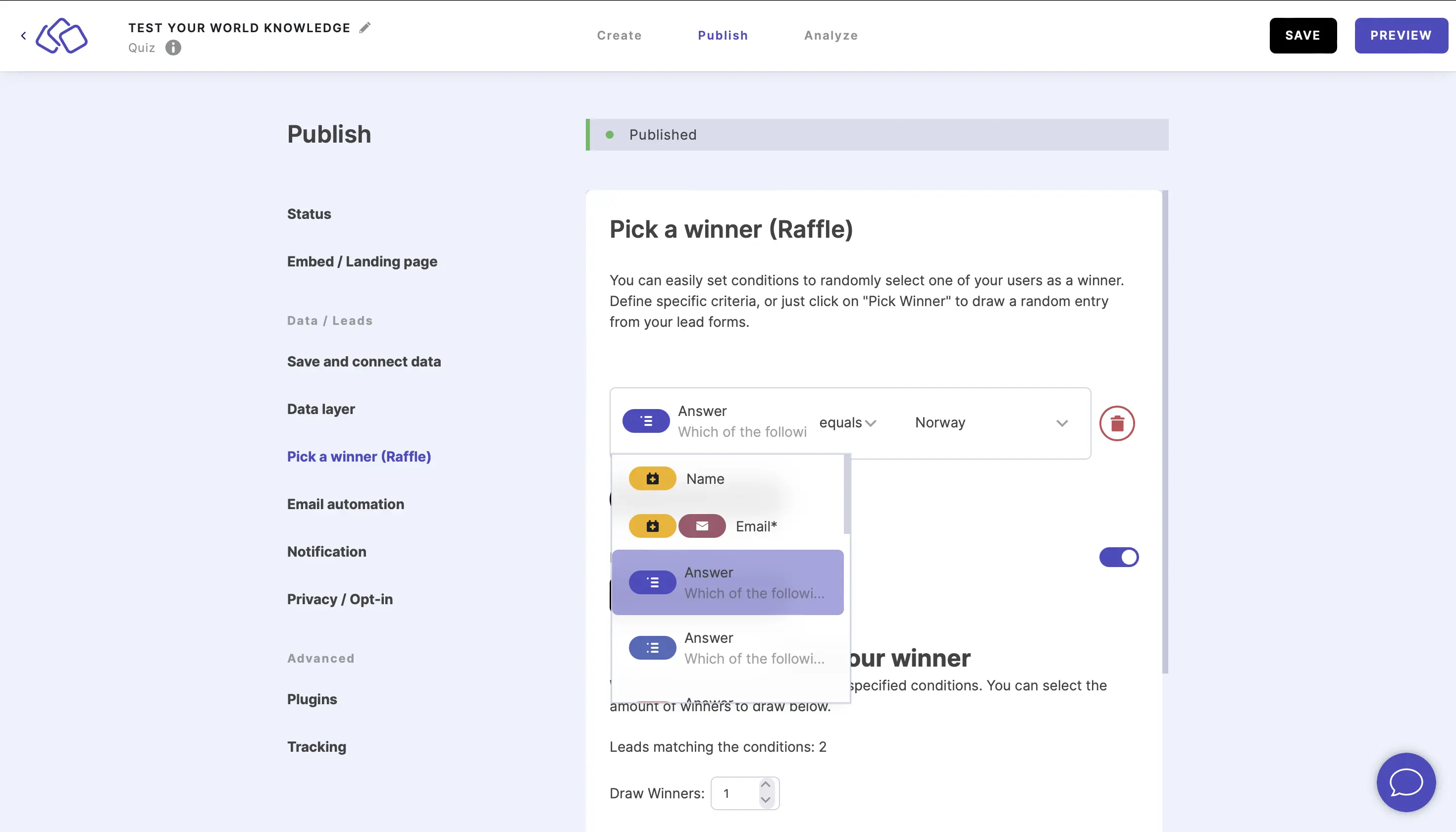Open Pick a winner Raffle sidebar section
The width and height of the screenshot is (1456, 832).
pyautogui.click(x=359, y=456)
